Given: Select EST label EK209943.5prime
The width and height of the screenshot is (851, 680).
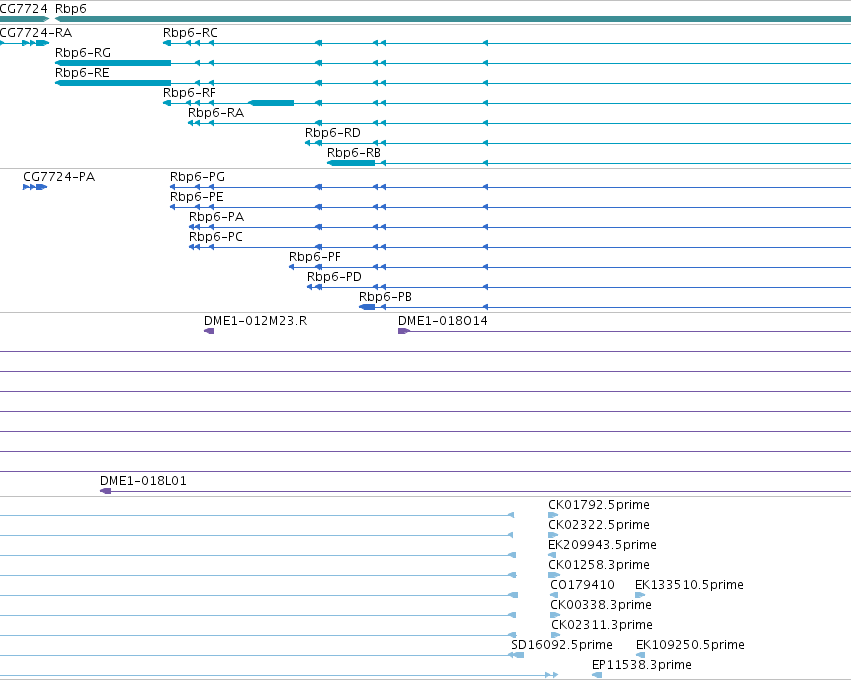Looking at the screenshot, I should (x=602, y=545).
